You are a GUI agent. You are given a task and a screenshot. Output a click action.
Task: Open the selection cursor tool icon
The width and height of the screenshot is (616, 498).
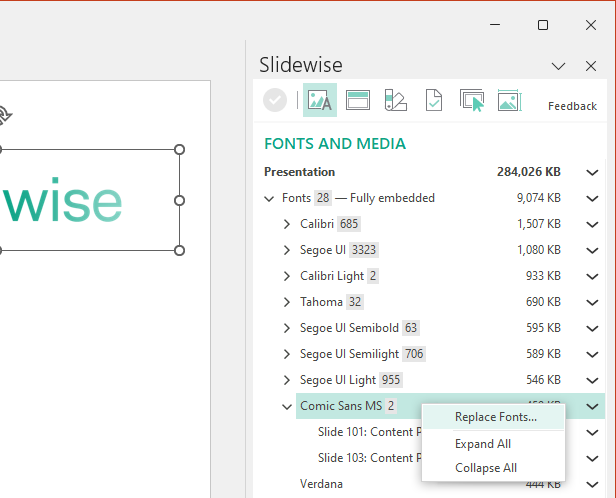[472, 100]
